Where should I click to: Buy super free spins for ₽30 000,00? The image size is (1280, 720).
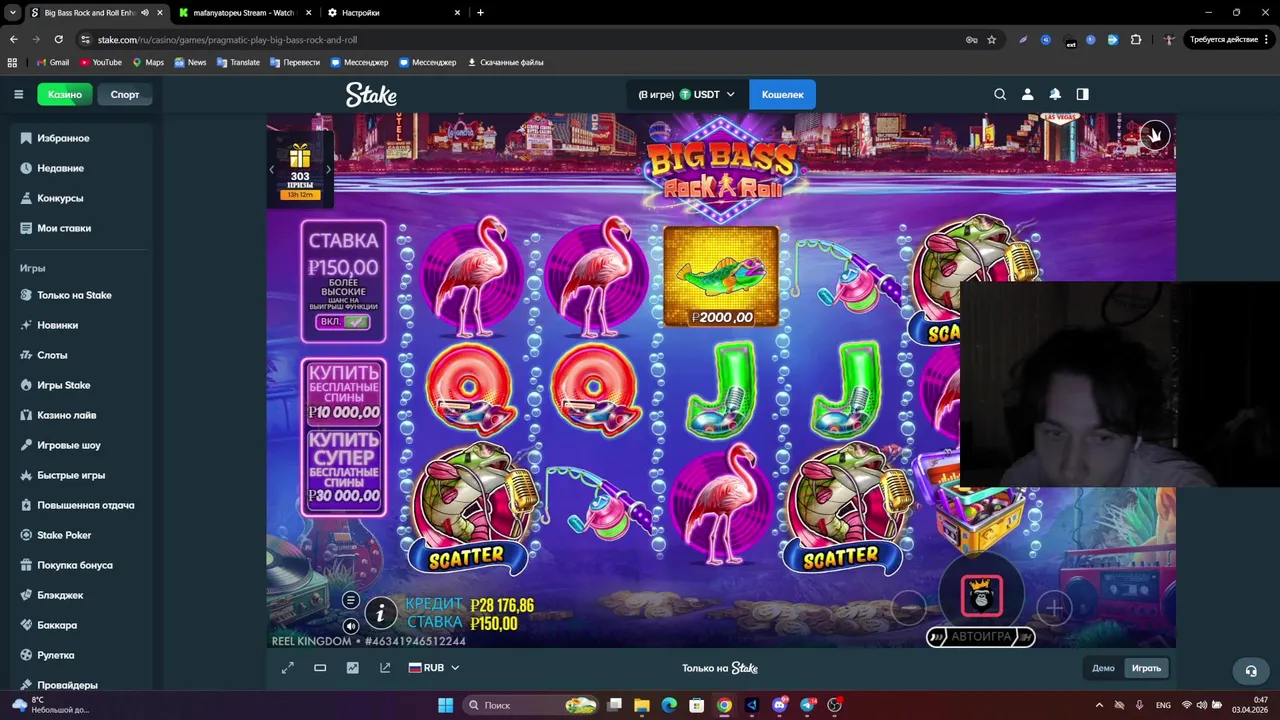[x=344, y=468]
